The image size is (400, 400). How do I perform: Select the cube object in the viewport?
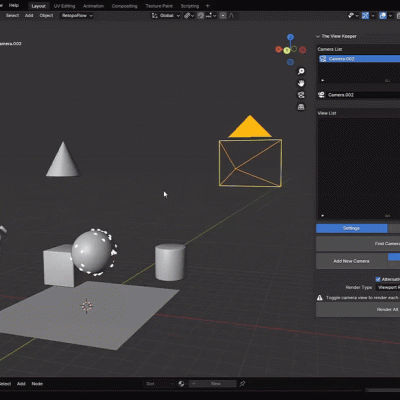(x=57, y=268)
